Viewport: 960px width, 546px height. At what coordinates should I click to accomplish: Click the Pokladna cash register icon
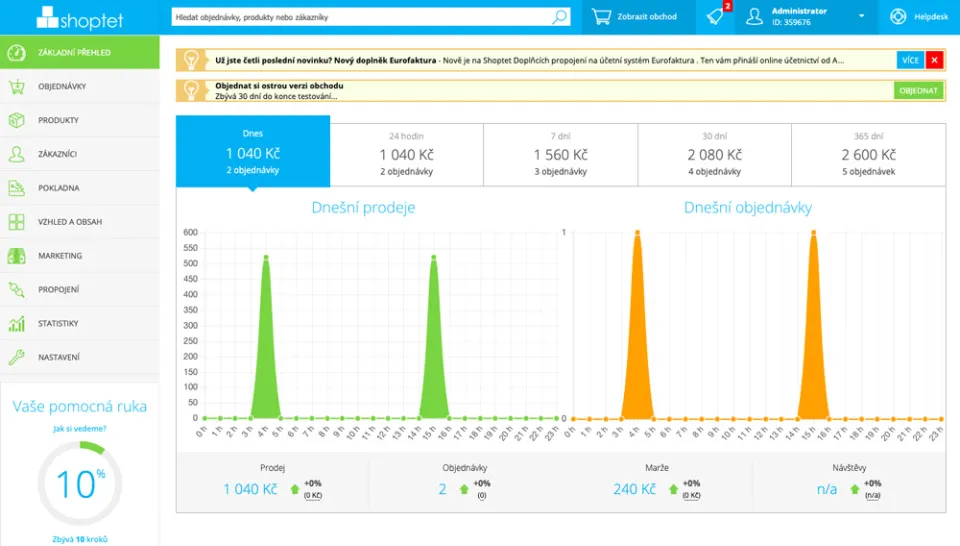(x=17, y=188)
